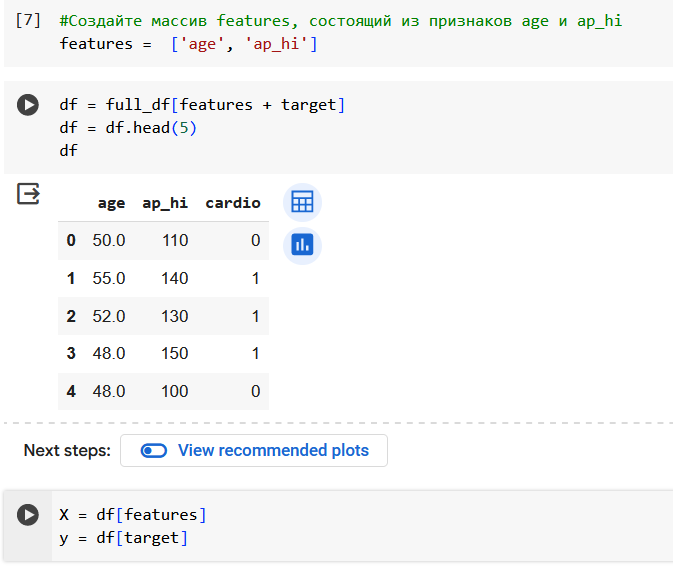Click the ap_hi column header

(165, 203)
